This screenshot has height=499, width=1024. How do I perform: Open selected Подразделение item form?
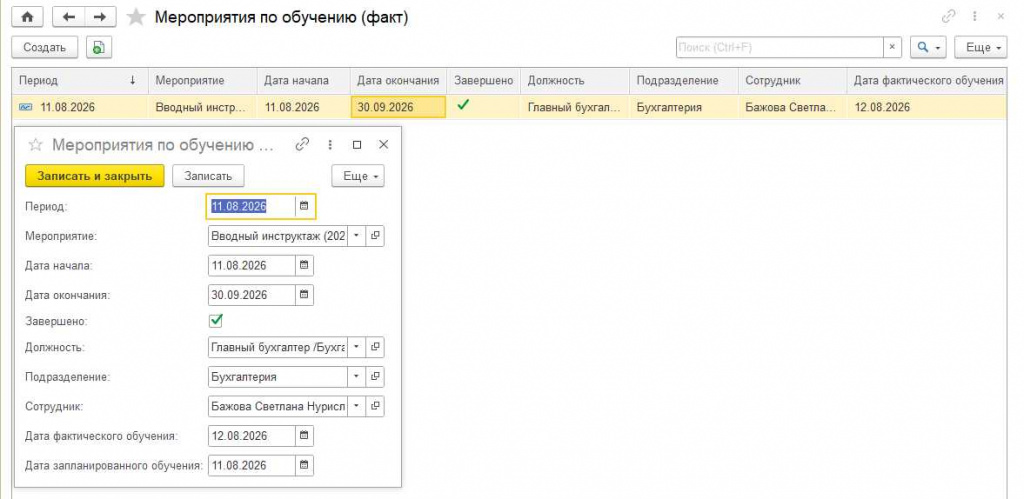click(x=375, y=377)
